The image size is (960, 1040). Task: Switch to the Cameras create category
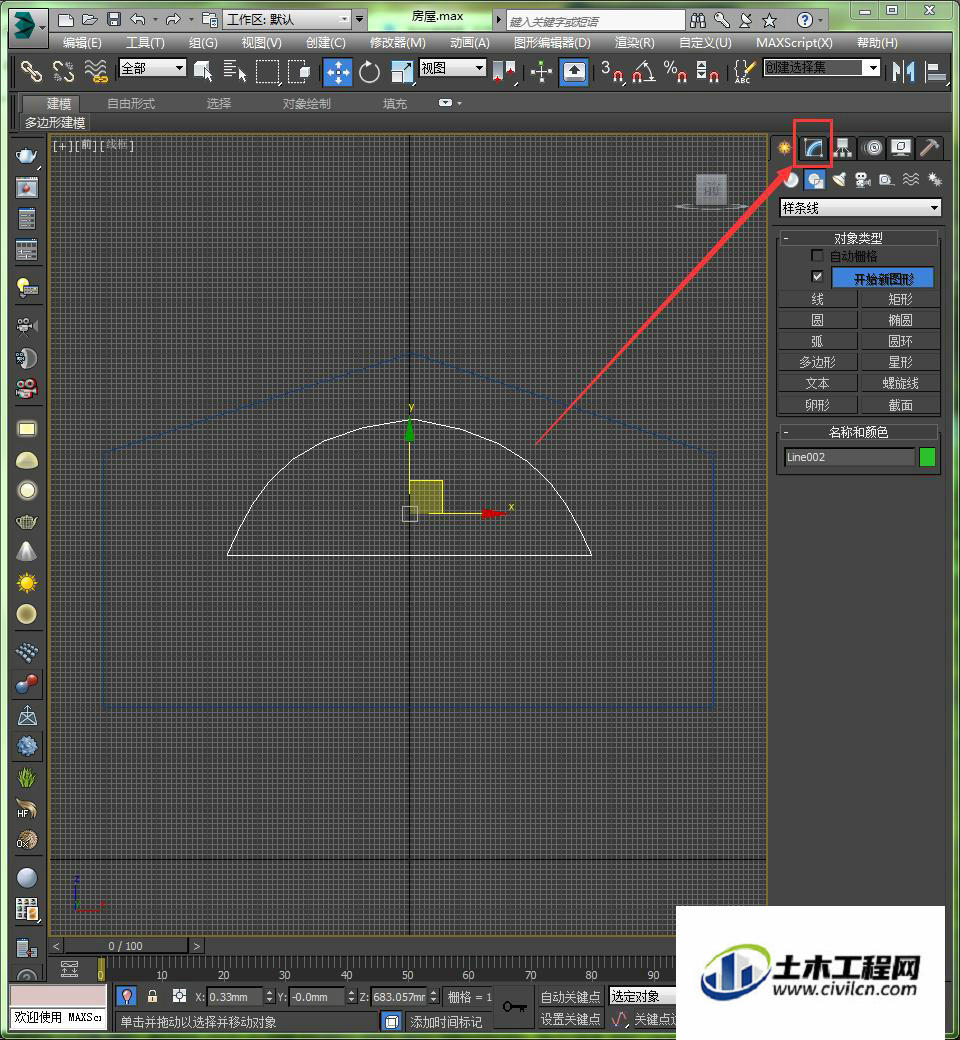tap(862, 179)
